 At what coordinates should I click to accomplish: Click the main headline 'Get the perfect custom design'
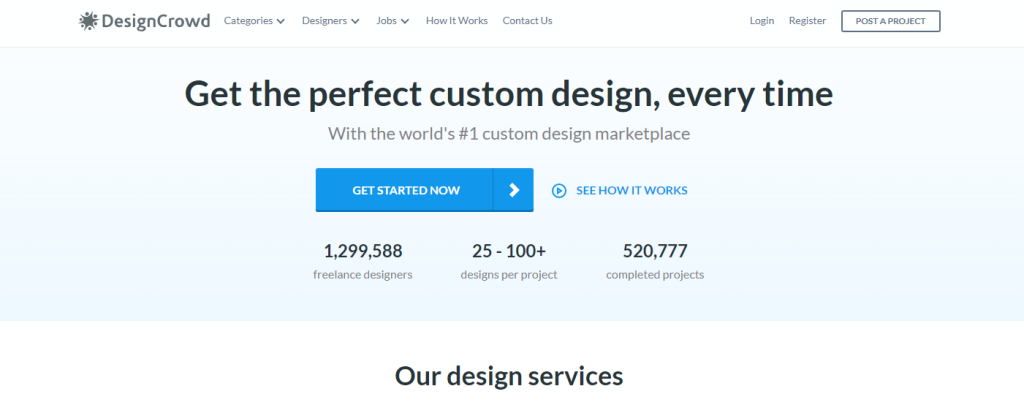click(509, 94)
